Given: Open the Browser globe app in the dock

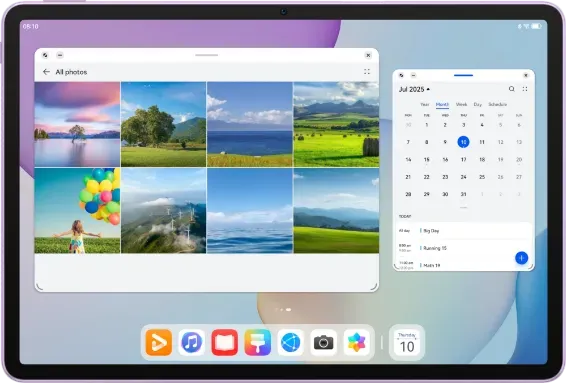Looking at the screenshot, I should coord(291,342).
